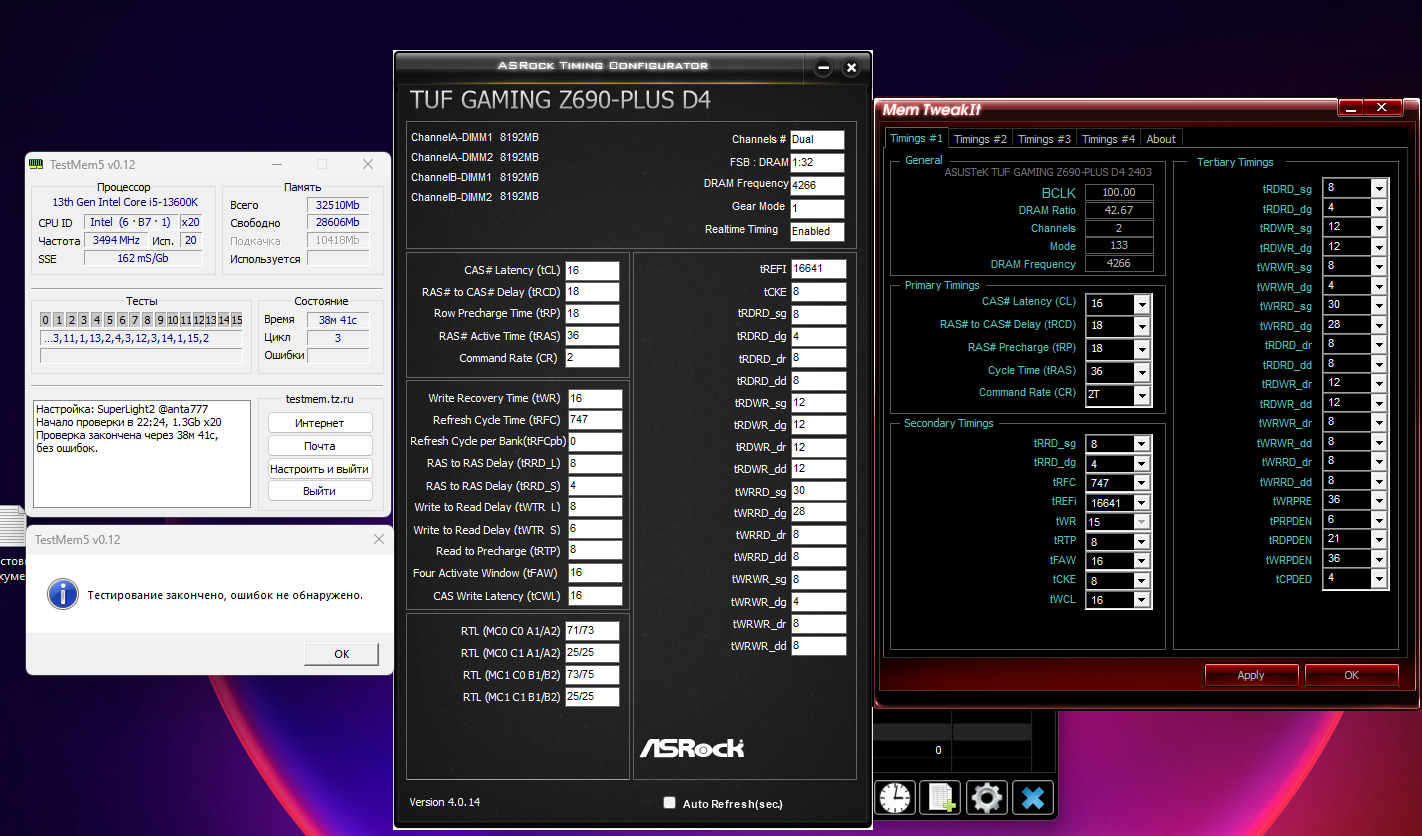
Task: Click the Command Rate (CR) field in ASRock
Action: (x=592, y=358)
